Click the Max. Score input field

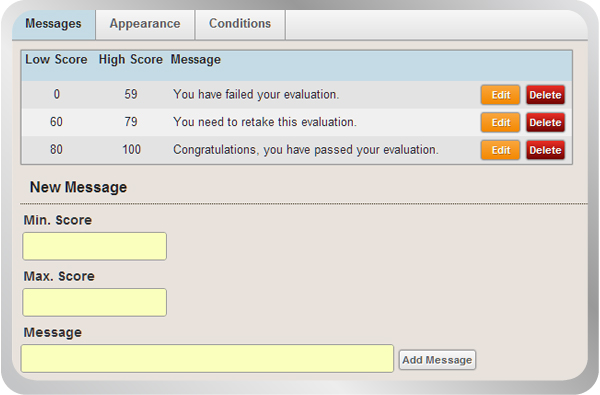click(x=95, y=302)
